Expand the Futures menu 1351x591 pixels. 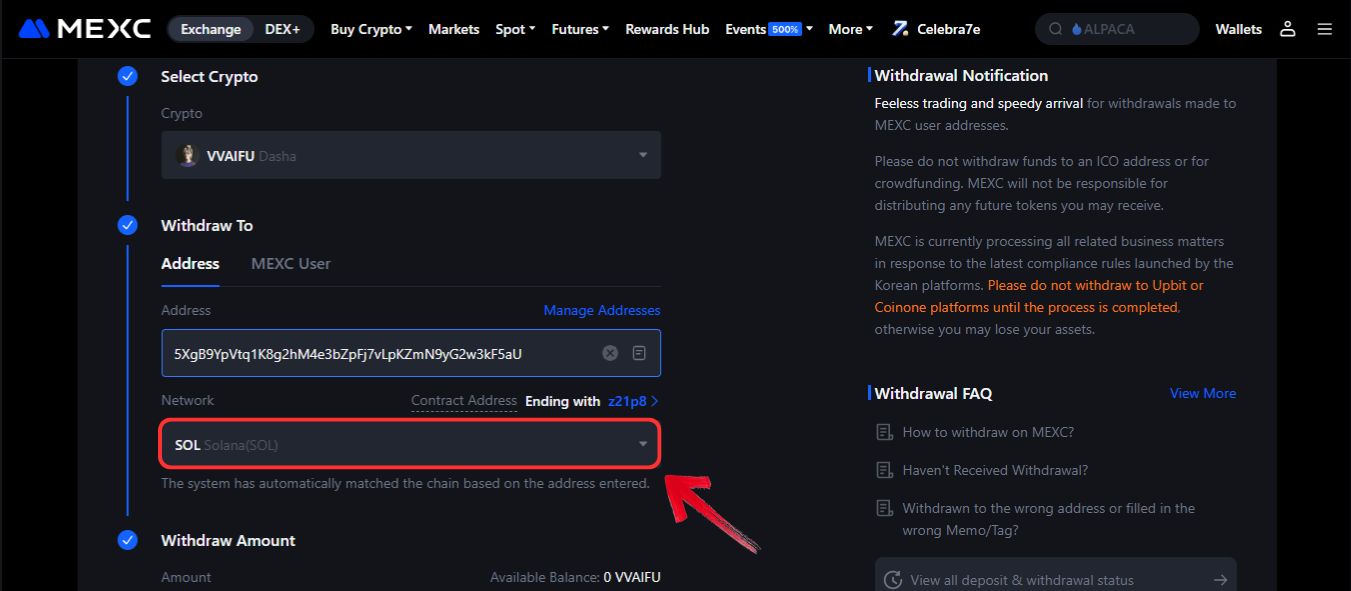[x=580, y=29]
